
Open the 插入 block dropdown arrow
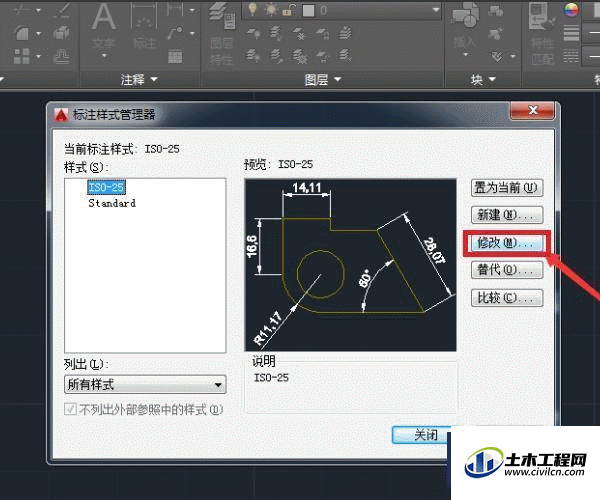(466, 55)
